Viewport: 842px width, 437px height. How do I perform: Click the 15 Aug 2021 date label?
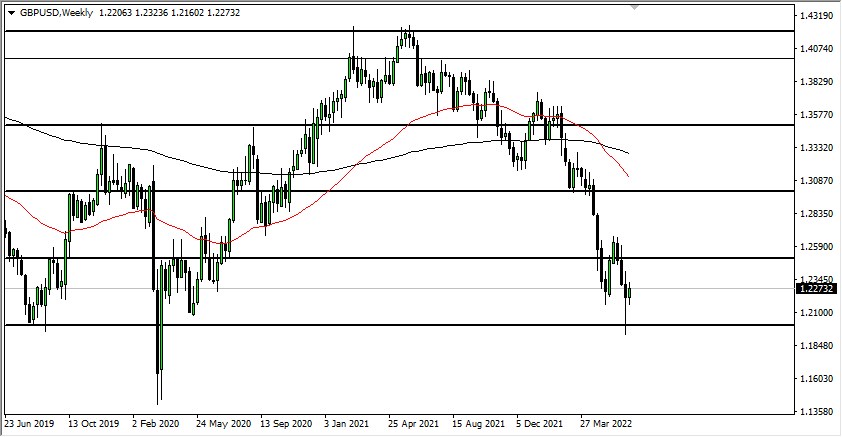pyautogui.click(x=478, y=424)
